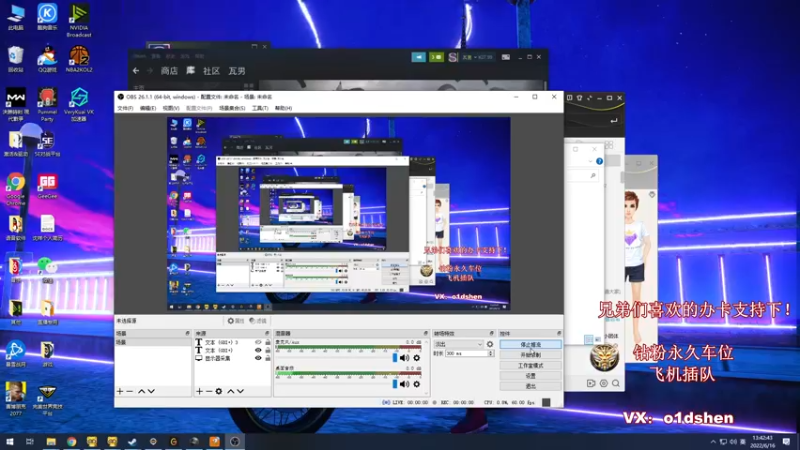Image resolution: width=800 pixels, height=450 pixels.
Task: Open the scene transition properties gear
Action: pyautogui.click(x=490, y=344)
